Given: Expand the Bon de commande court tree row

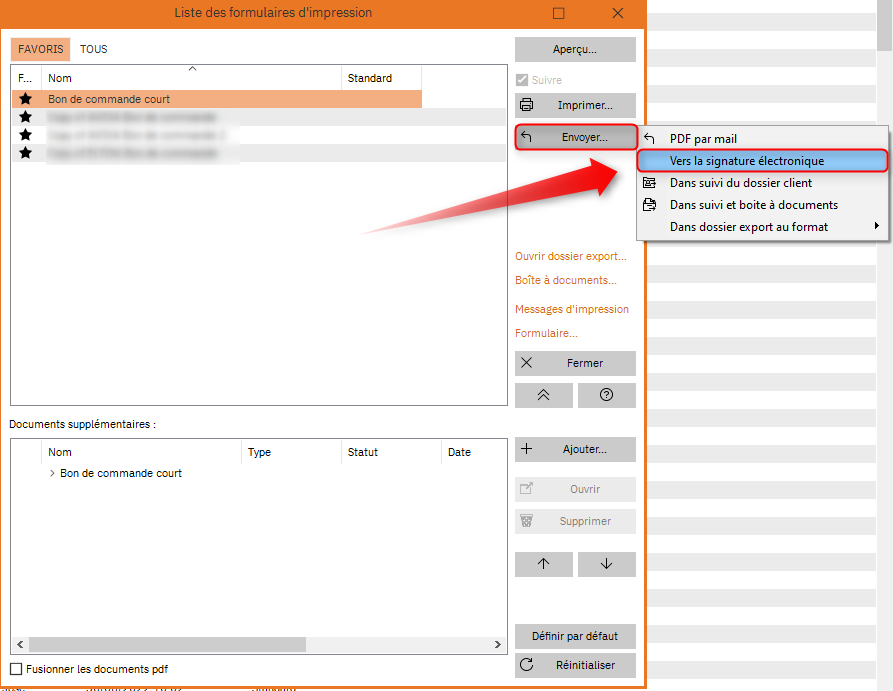Looking at the screenshot, I should (x=52, y=473).
